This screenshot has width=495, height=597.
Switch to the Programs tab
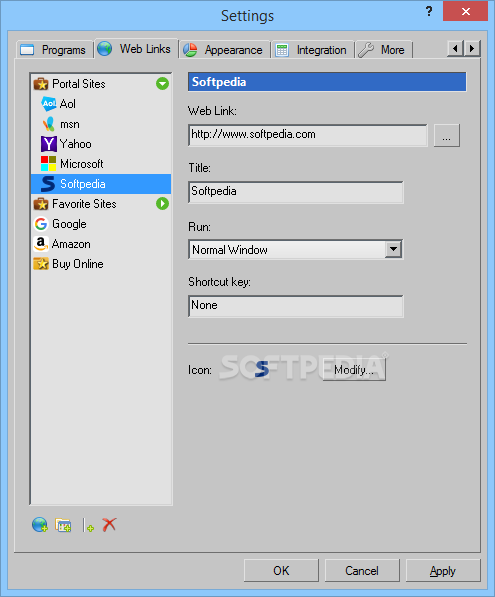(x=55, y=50)
